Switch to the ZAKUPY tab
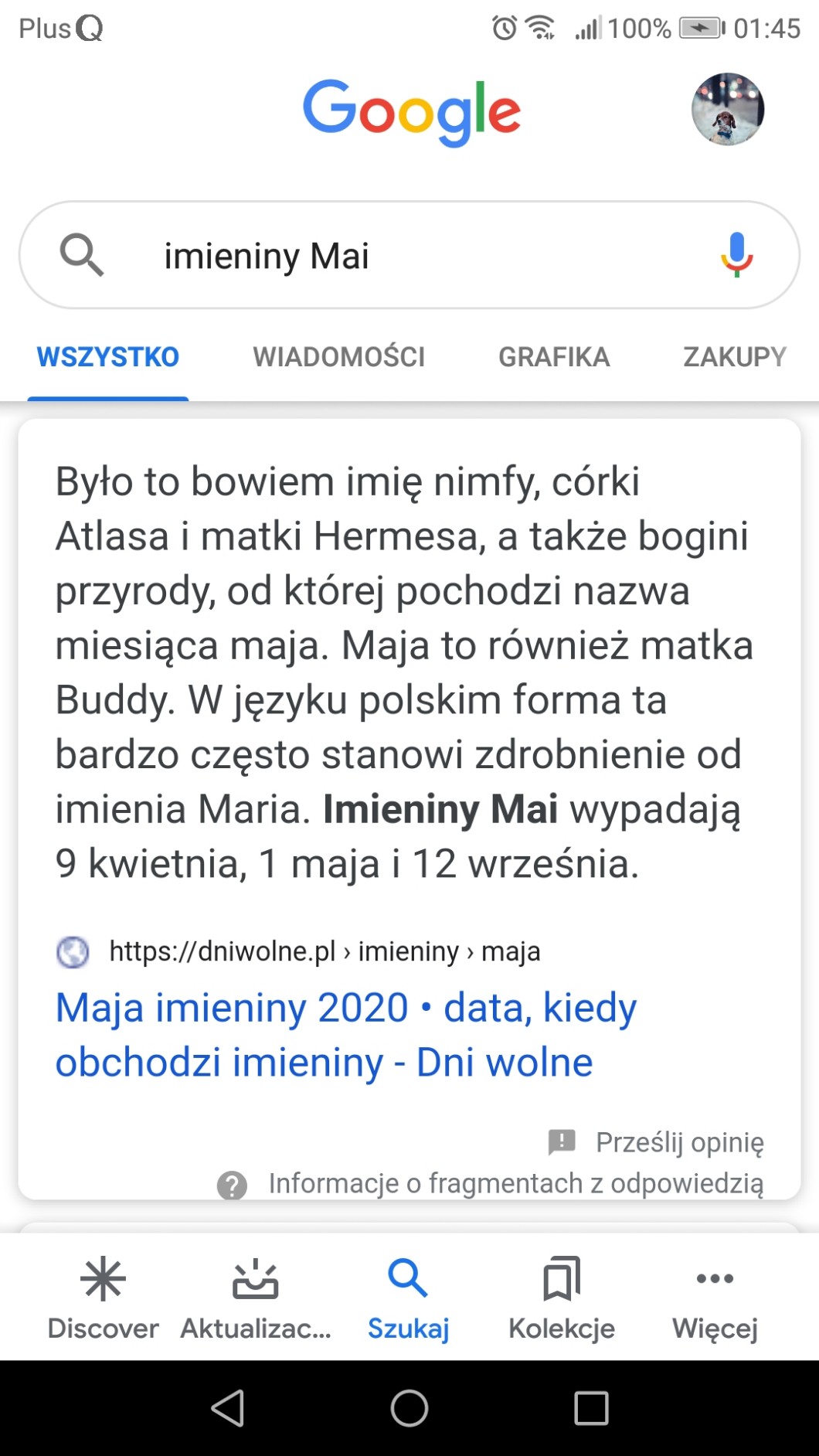The width and height of the screenshot is (819, 1456). 734,357
